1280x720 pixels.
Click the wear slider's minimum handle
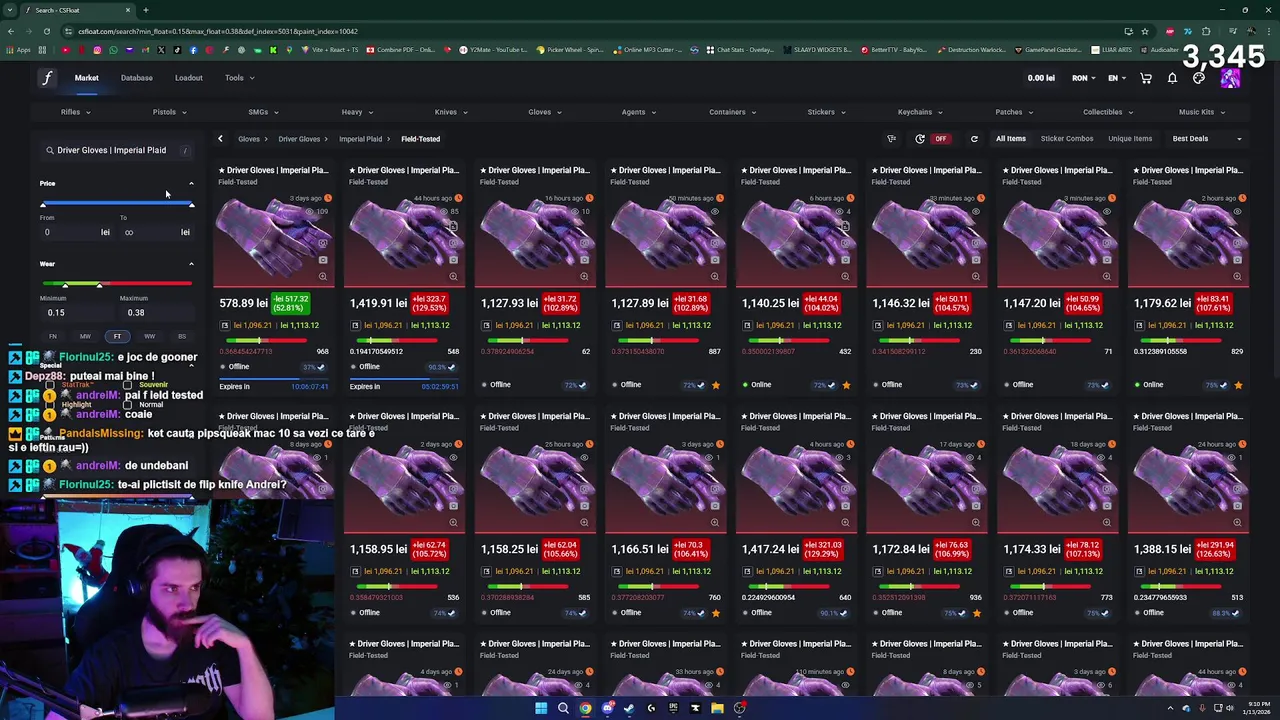tap(66, 285)
